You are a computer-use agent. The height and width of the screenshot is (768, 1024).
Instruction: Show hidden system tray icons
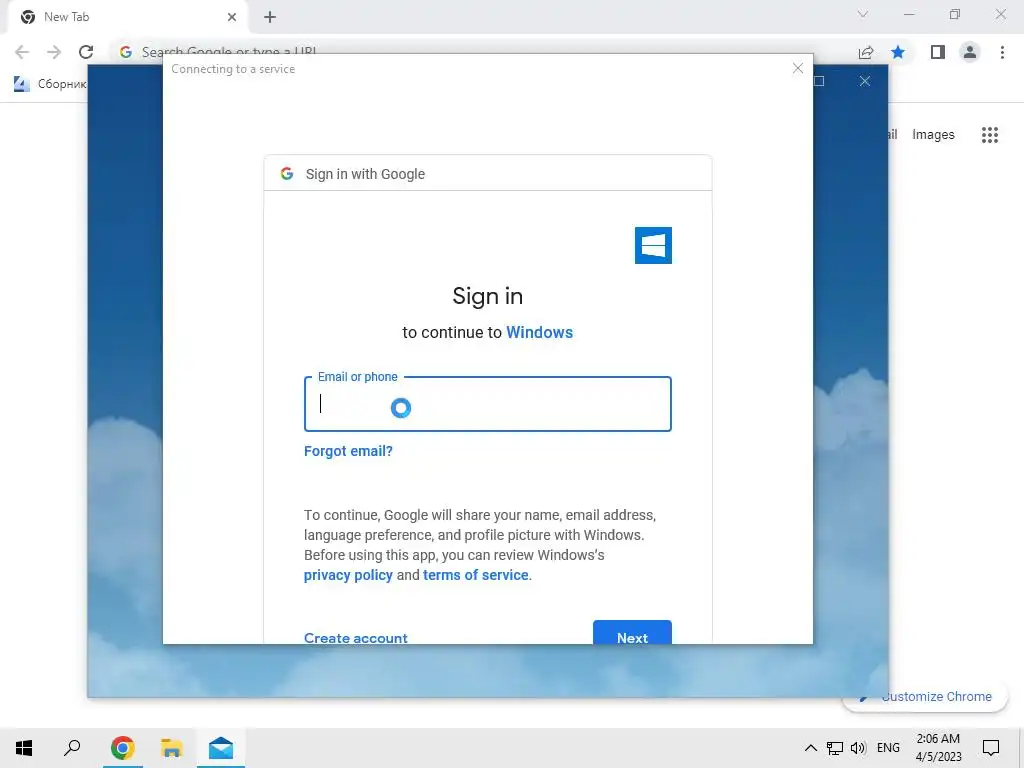coord(810,748)
